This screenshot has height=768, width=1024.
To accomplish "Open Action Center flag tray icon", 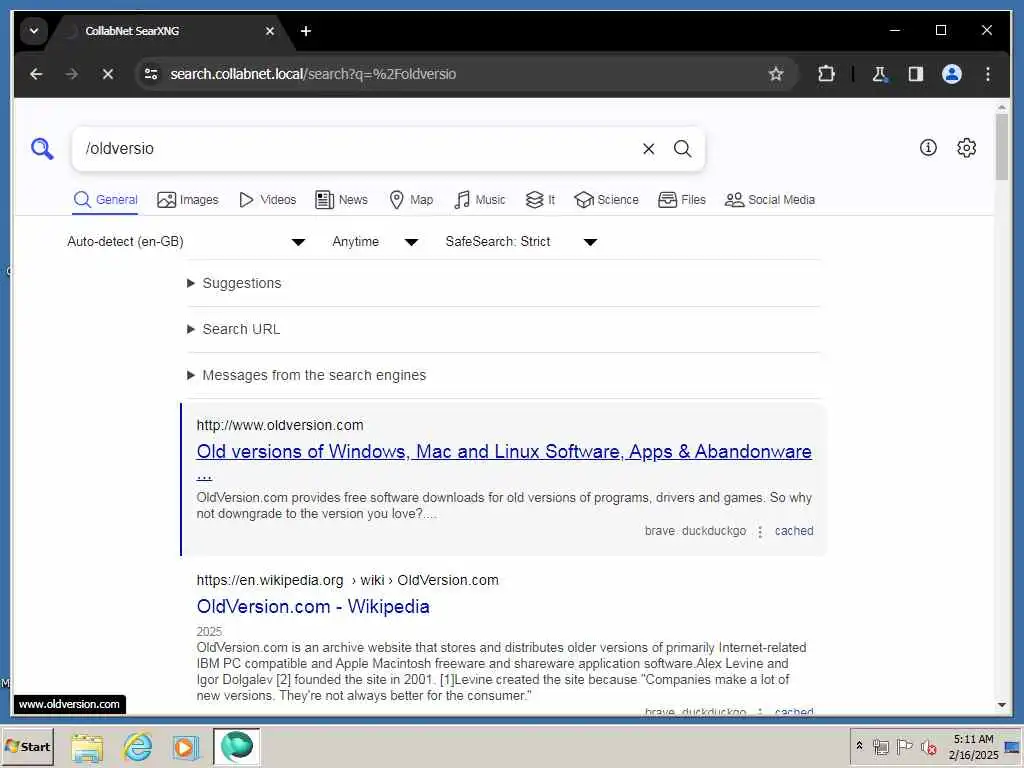I will click(904, 746).
